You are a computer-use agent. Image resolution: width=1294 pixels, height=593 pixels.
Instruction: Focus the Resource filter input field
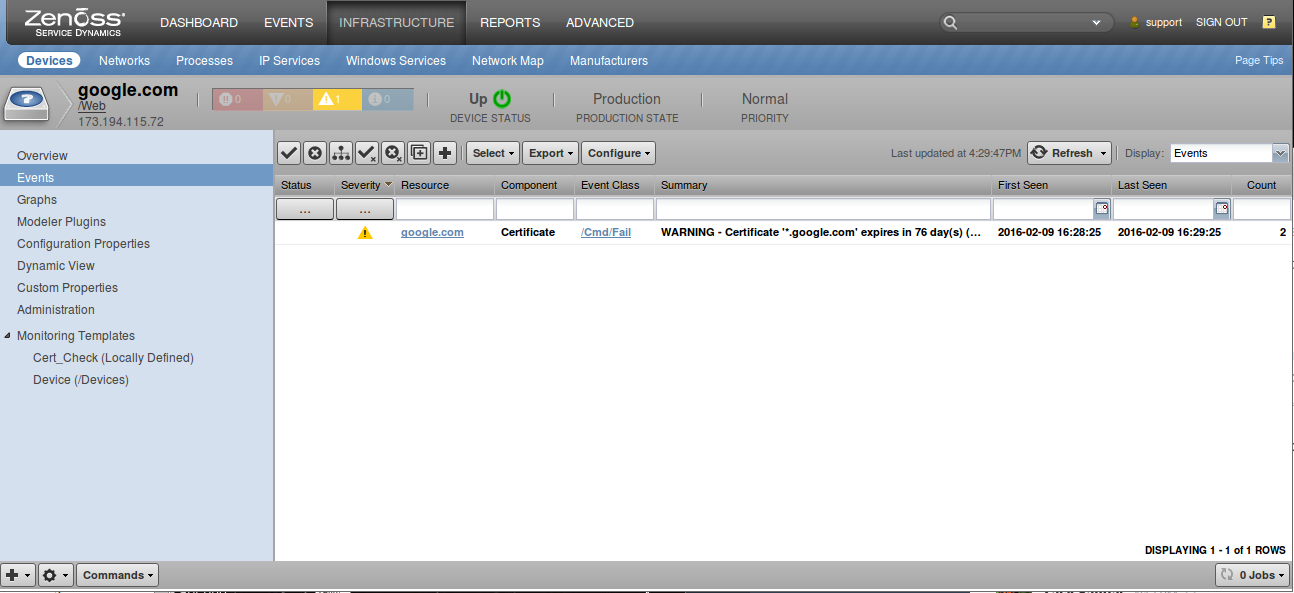pos(445,209)
